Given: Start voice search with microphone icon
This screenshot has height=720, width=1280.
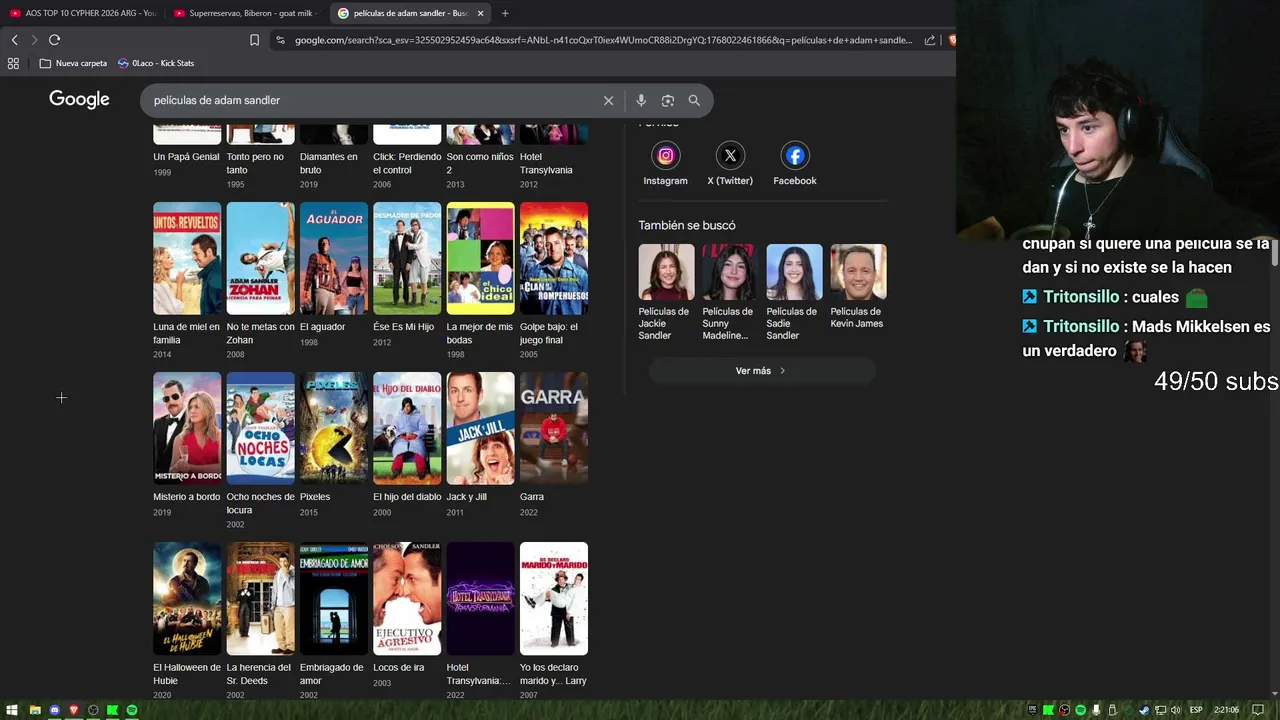Looking at the screenshot, I should coord(641,100).
